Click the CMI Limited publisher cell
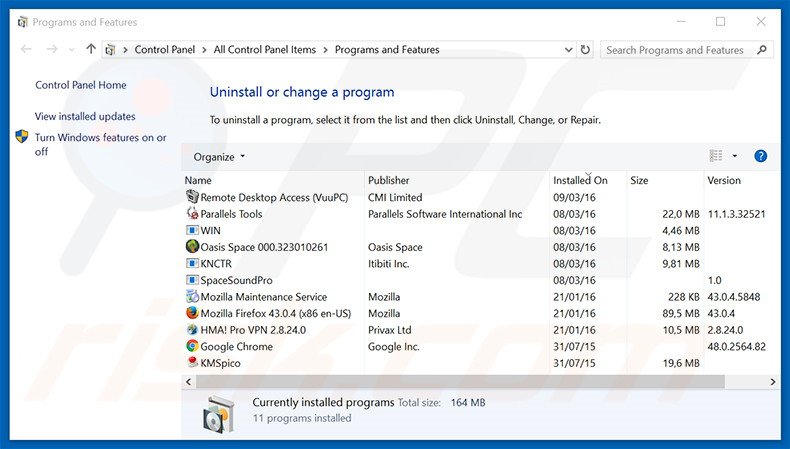The image size is (790, 449). pos(395,197)
